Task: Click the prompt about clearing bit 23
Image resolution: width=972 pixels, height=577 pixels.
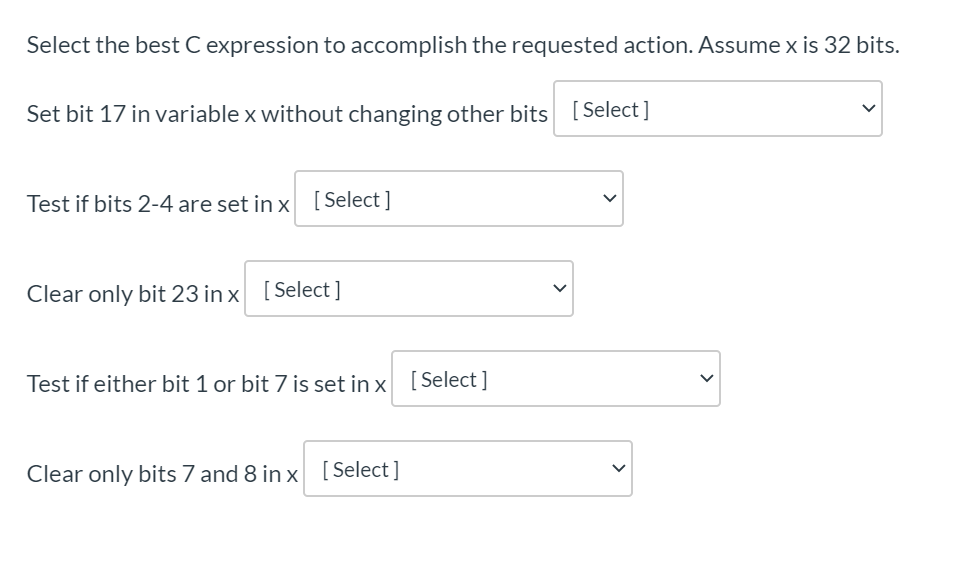Action: click(x=133, y=294)
